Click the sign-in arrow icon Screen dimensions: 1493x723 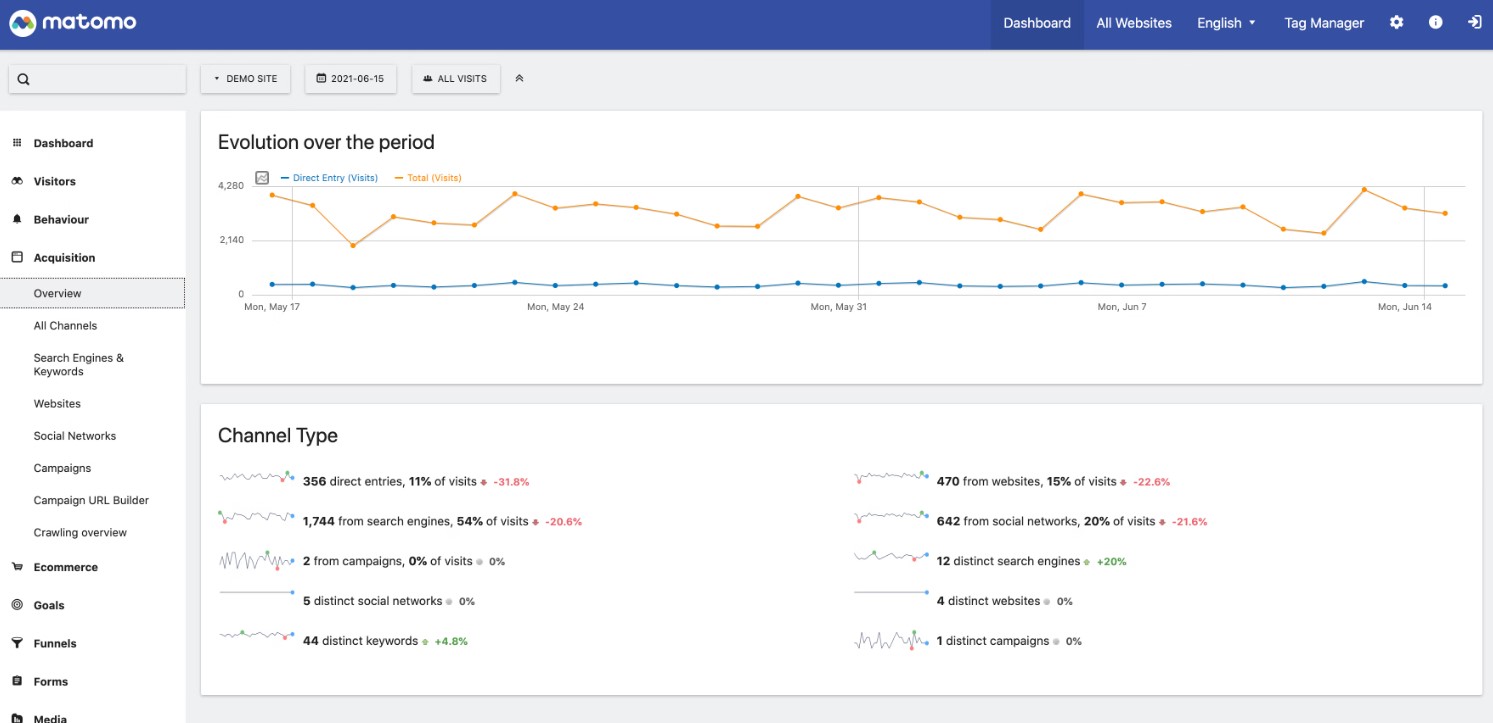point(1474,22)
